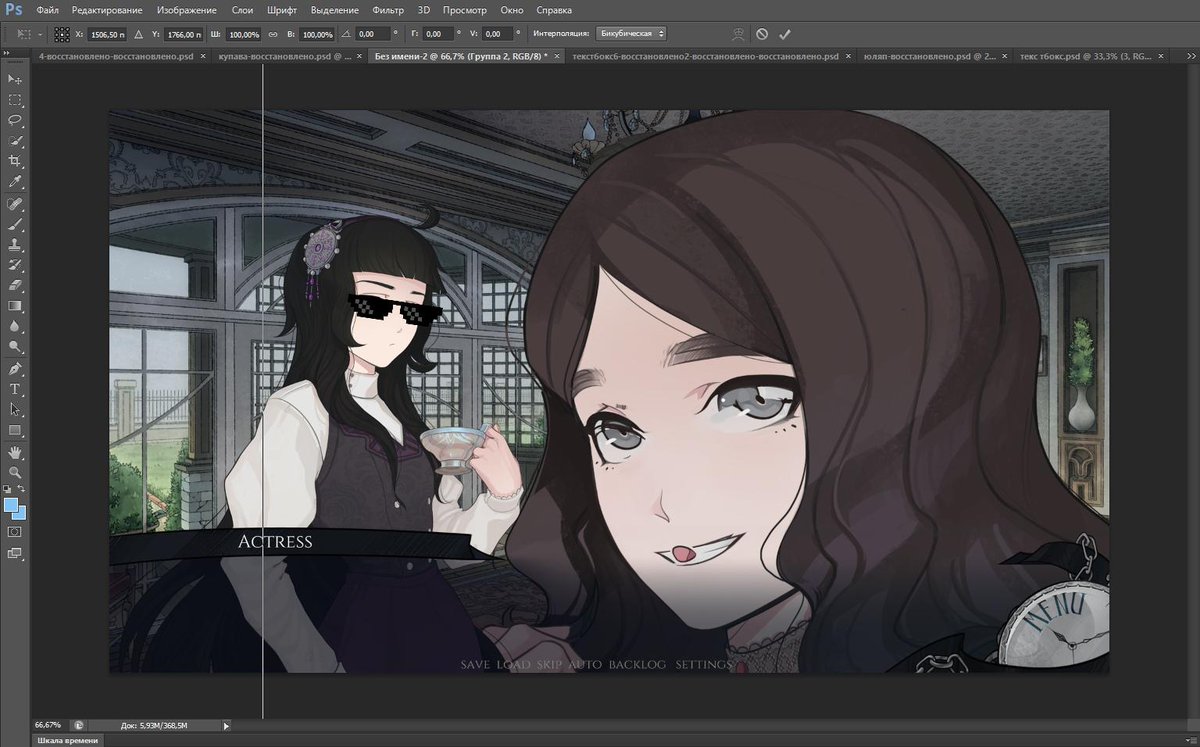Click the 66,67% zoom level field
Image resolution: width=1200 pixels, height=747 pixels.
[49, 725]
